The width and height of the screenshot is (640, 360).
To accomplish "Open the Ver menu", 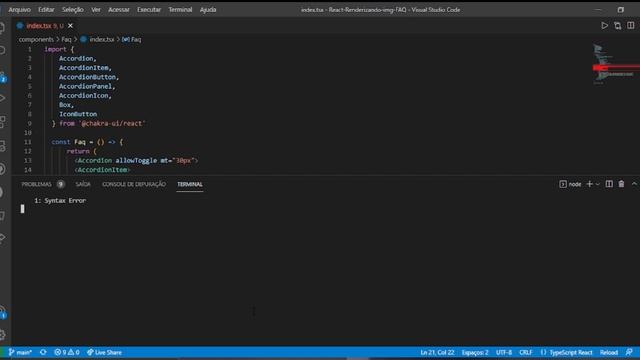I will pyautogui.click(x=96, y=9).
